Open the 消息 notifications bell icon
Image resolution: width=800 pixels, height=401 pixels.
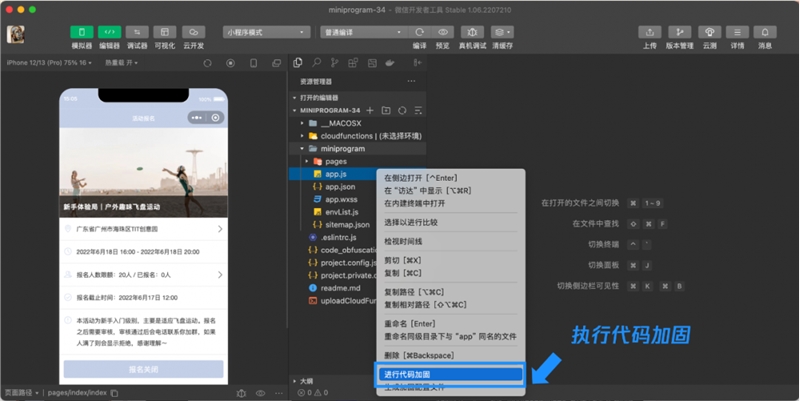[x=765, y=32]
